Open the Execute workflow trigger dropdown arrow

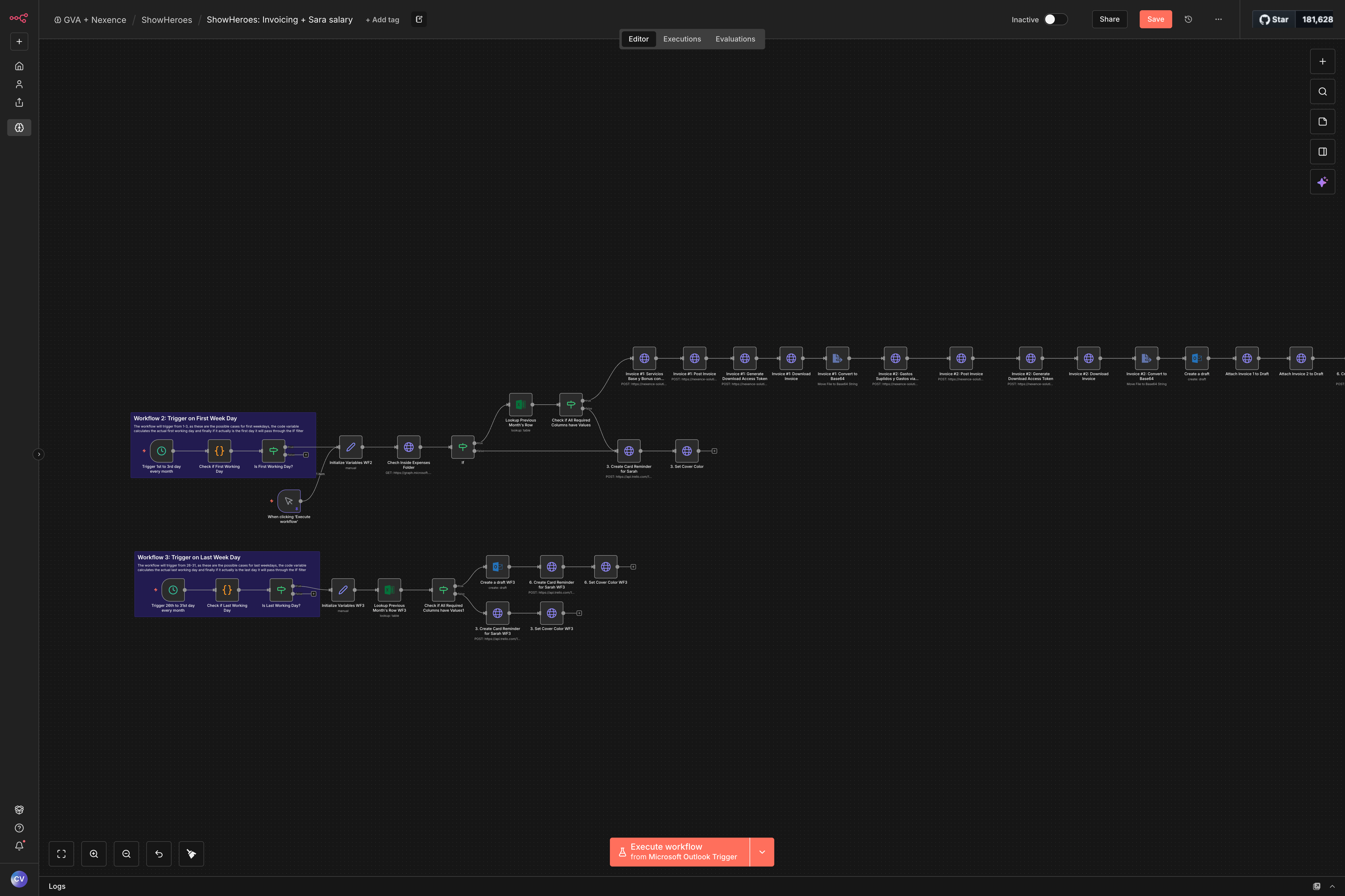(x=761, y=852)
